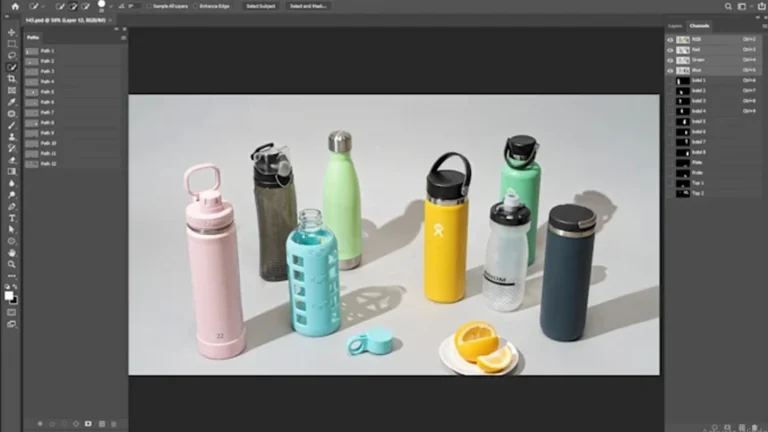This screenshot has width=768, height=432.
Task: Collapse the Paths panel with double arrows
Action: [x=117, y=29]
